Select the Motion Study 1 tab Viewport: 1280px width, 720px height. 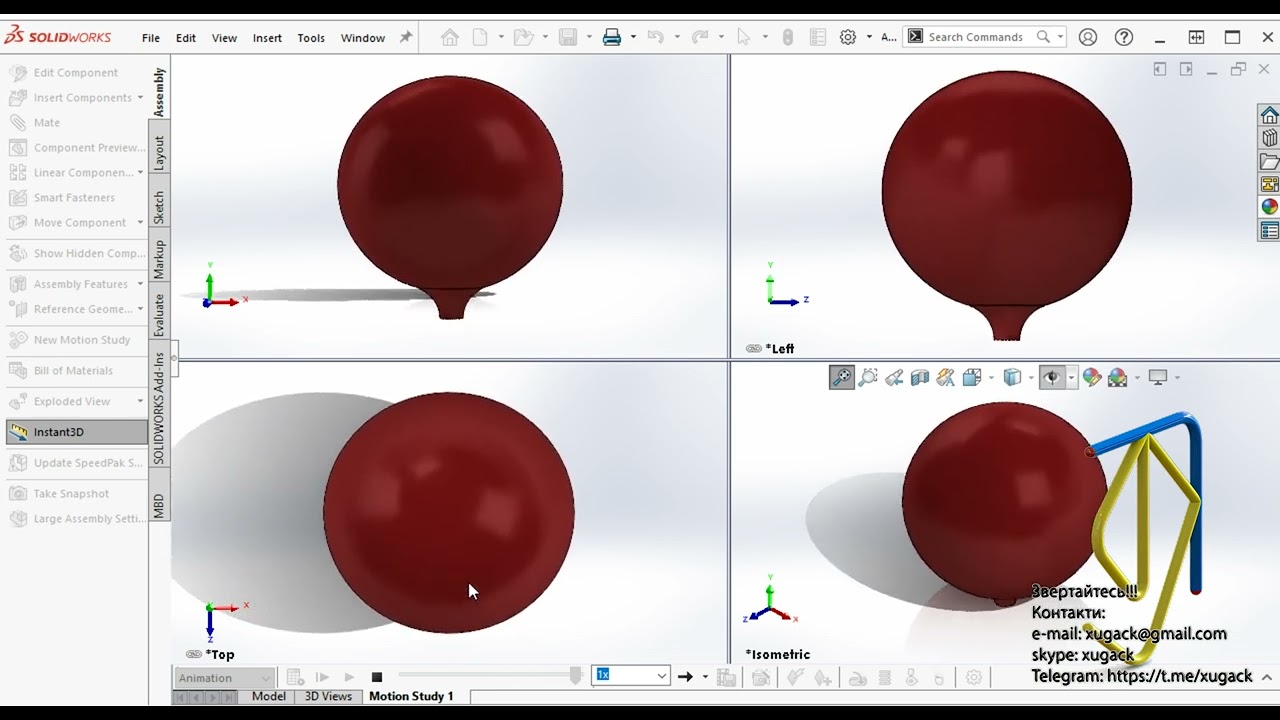411,696
